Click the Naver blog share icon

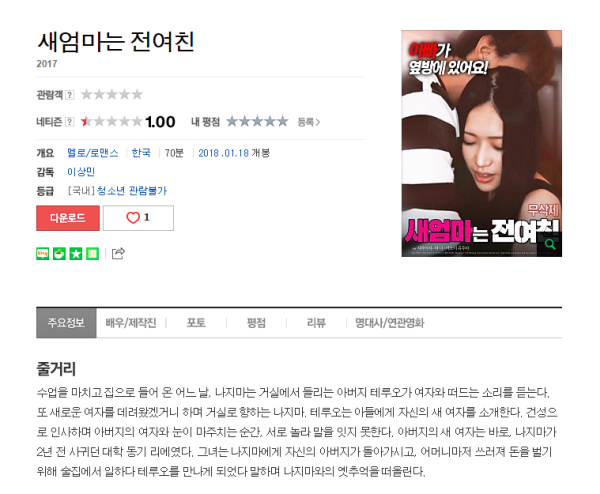42,254
